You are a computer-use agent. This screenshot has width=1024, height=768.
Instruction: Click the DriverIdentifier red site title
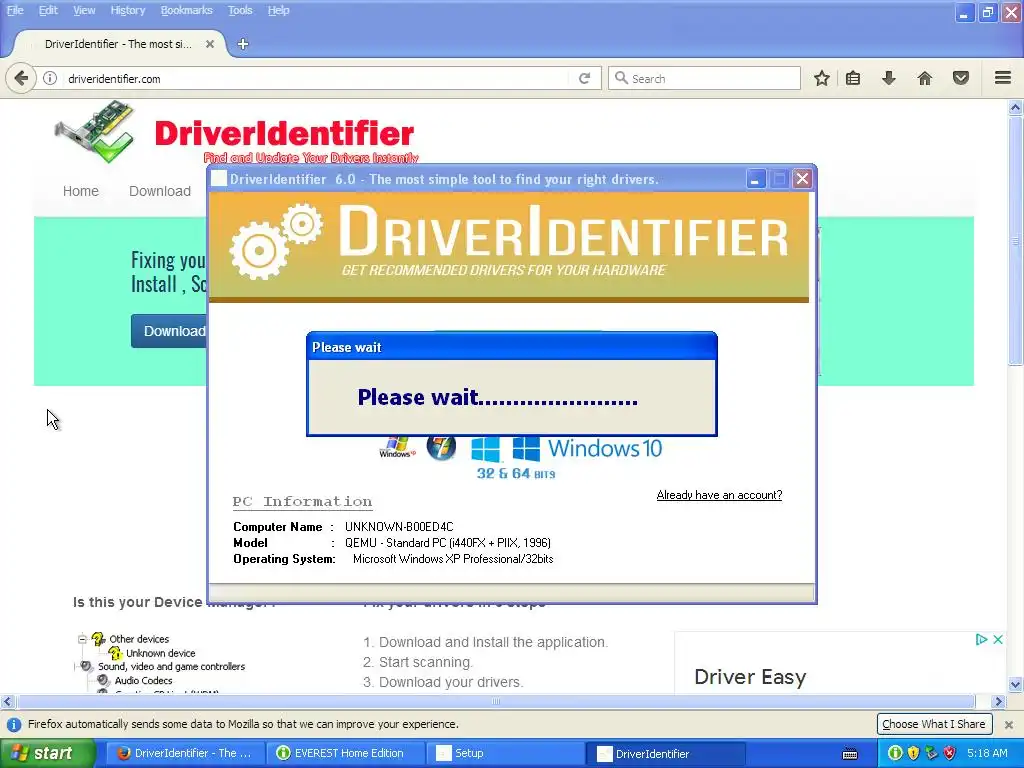pyautogui.click(x=285, y=134)
